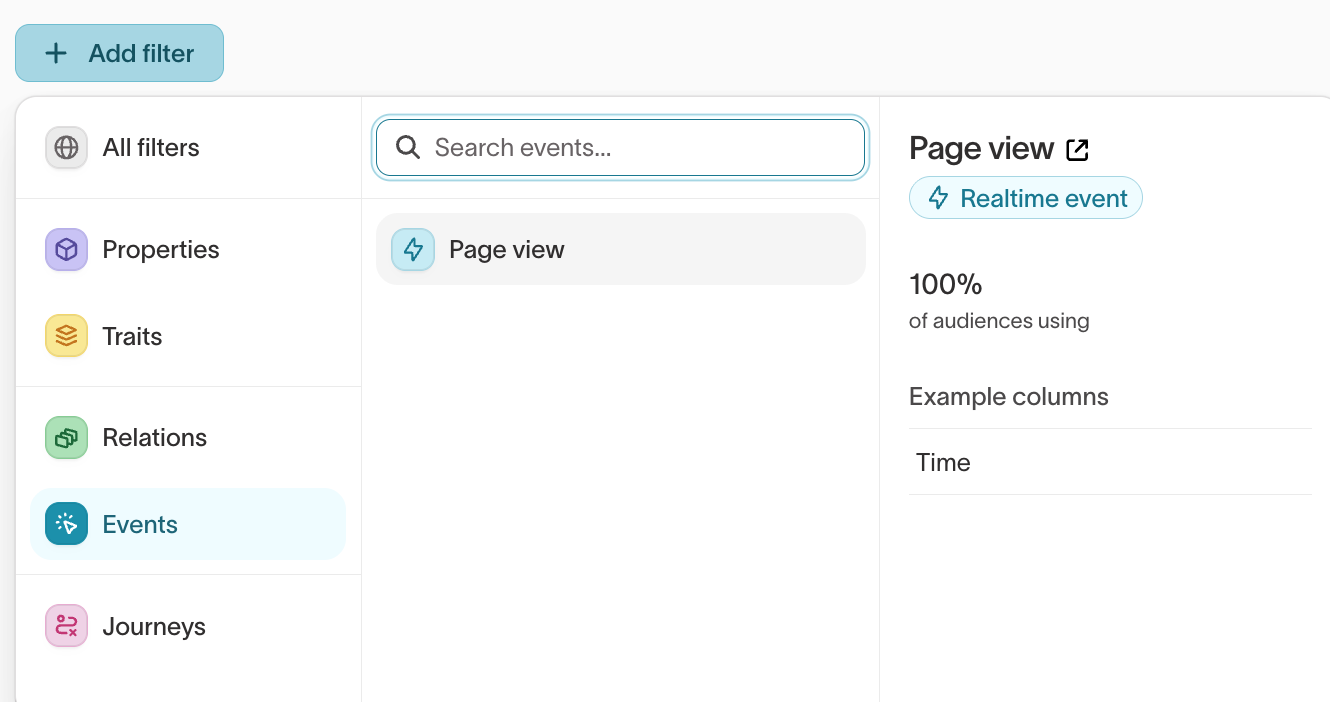Switch to the Journeys category
Image resolution: width=1330 pixels, height=702 pixels.
point(154,626)
